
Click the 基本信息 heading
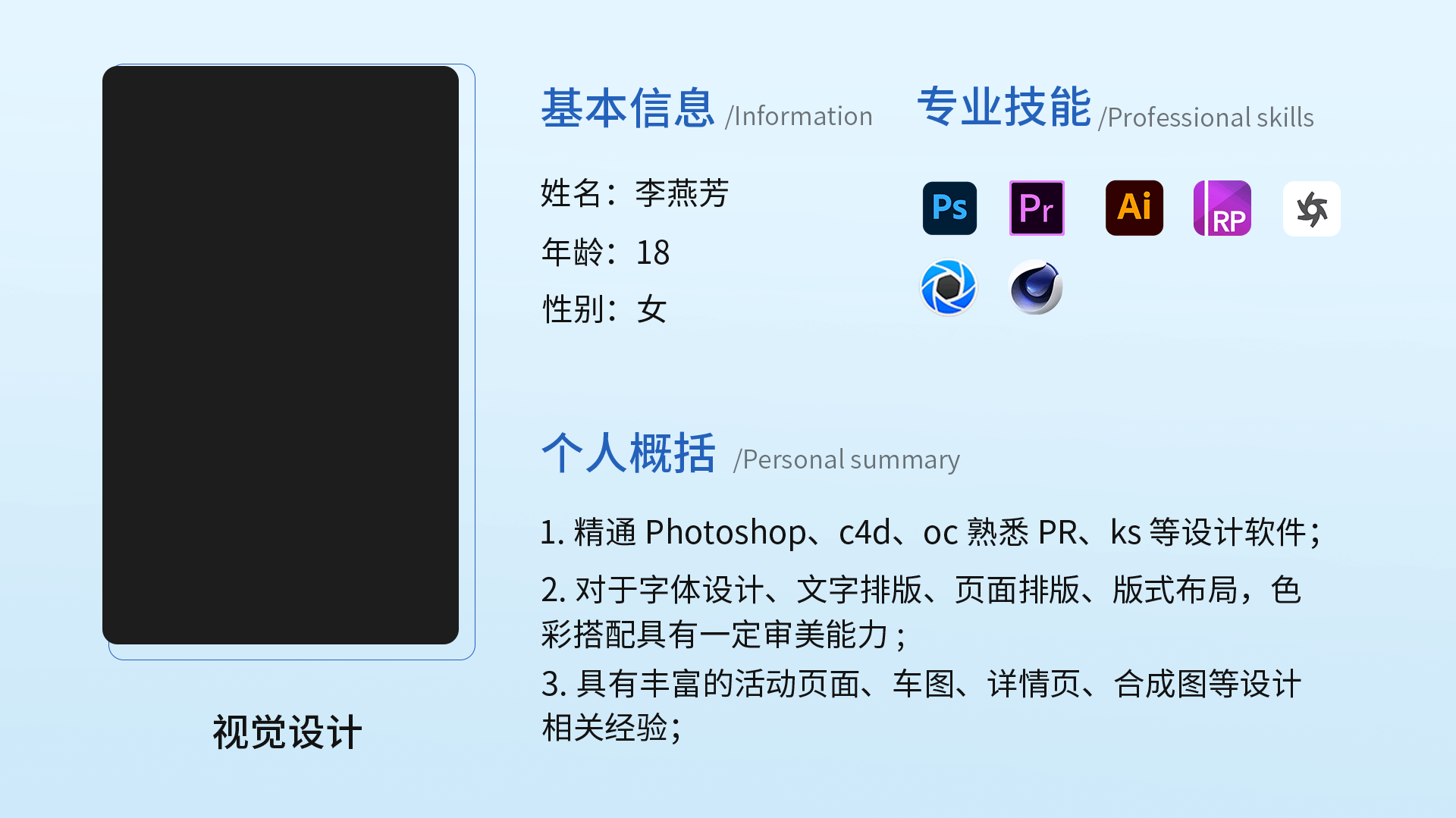coord(628,108)
